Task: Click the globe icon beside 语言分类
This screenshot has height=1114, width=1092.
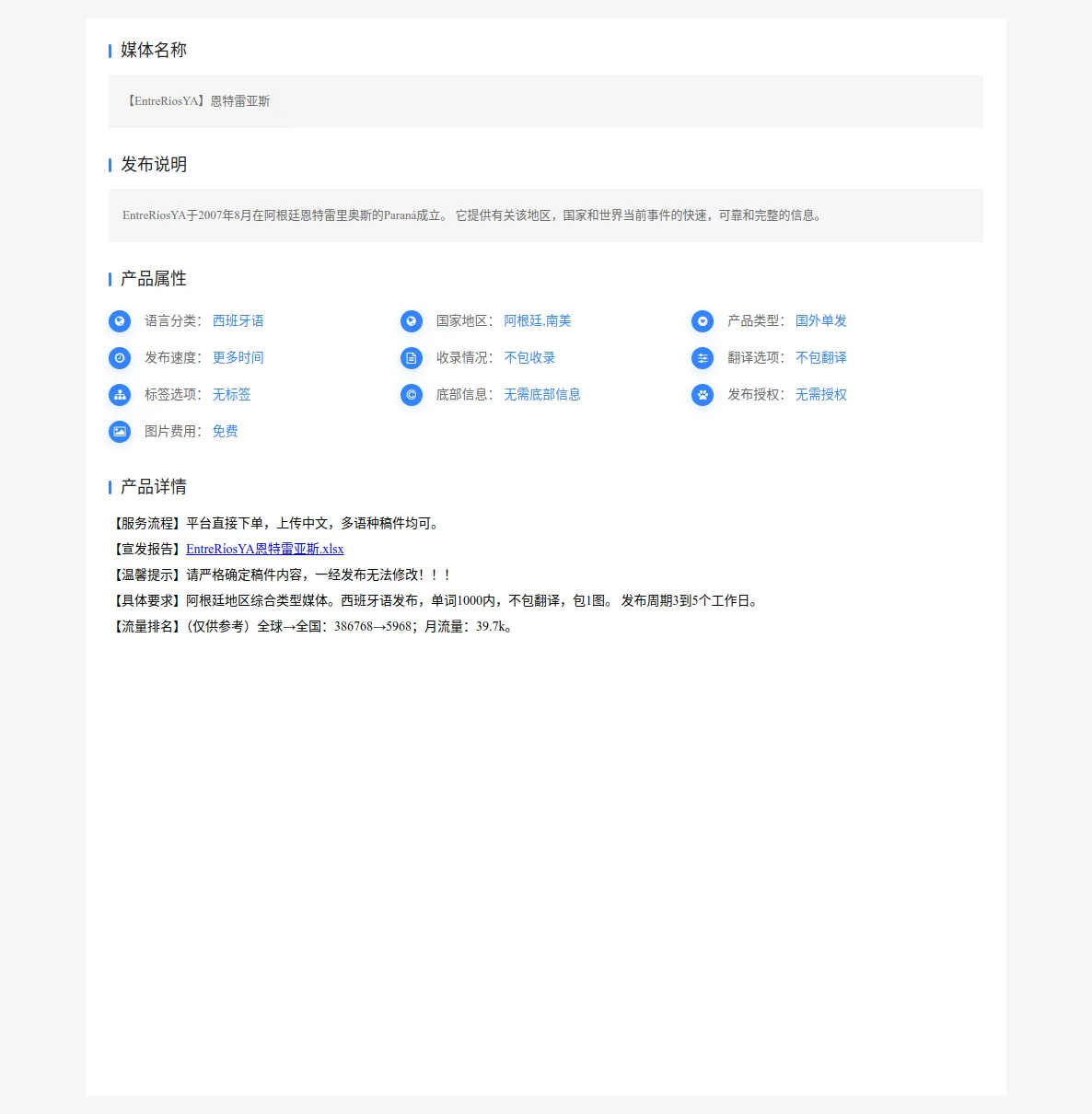Action: pyautogui.click(x=120, y=321)
